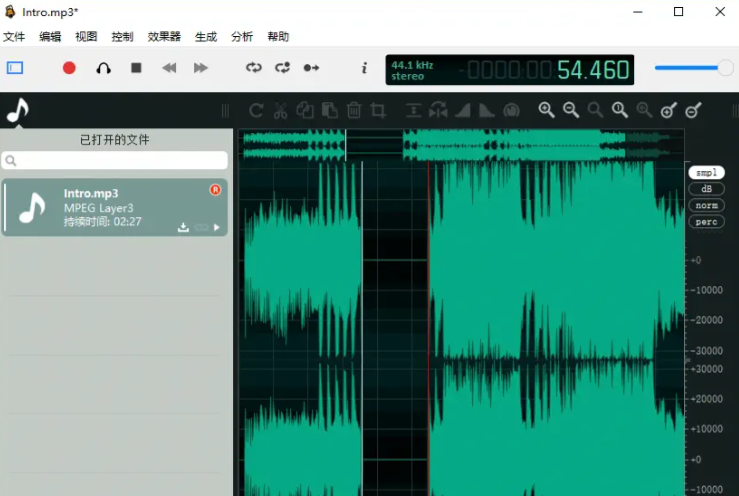739x496 pixels.
Task: Click the undo arrow icon
Action: (256, 110)
